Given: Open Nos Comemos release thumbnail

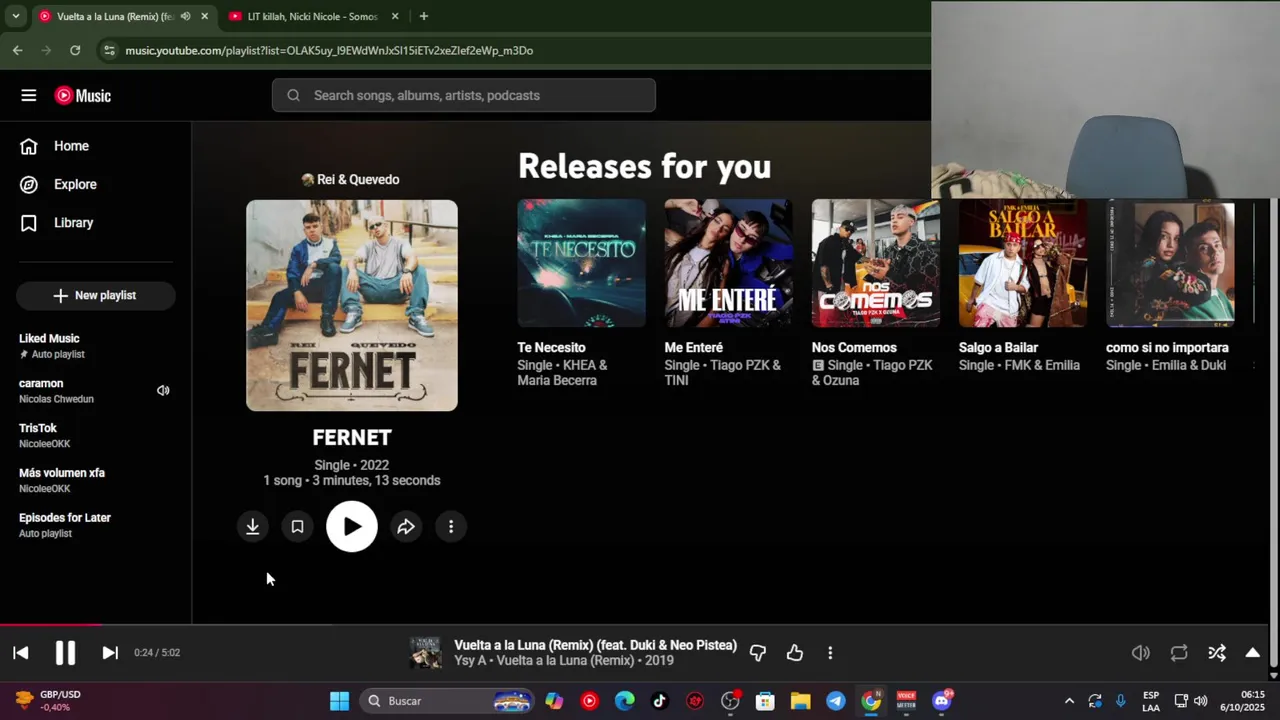Looking at the screenshot, I should point(875,263).
